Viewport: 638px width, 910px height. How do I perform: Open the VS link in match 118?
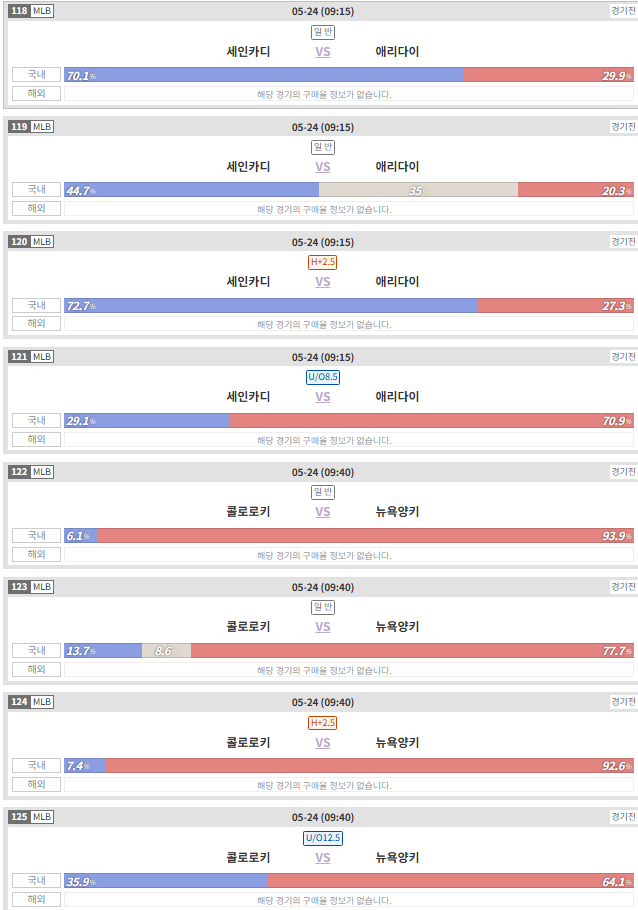pyautogui.click(x=323, y=52)
